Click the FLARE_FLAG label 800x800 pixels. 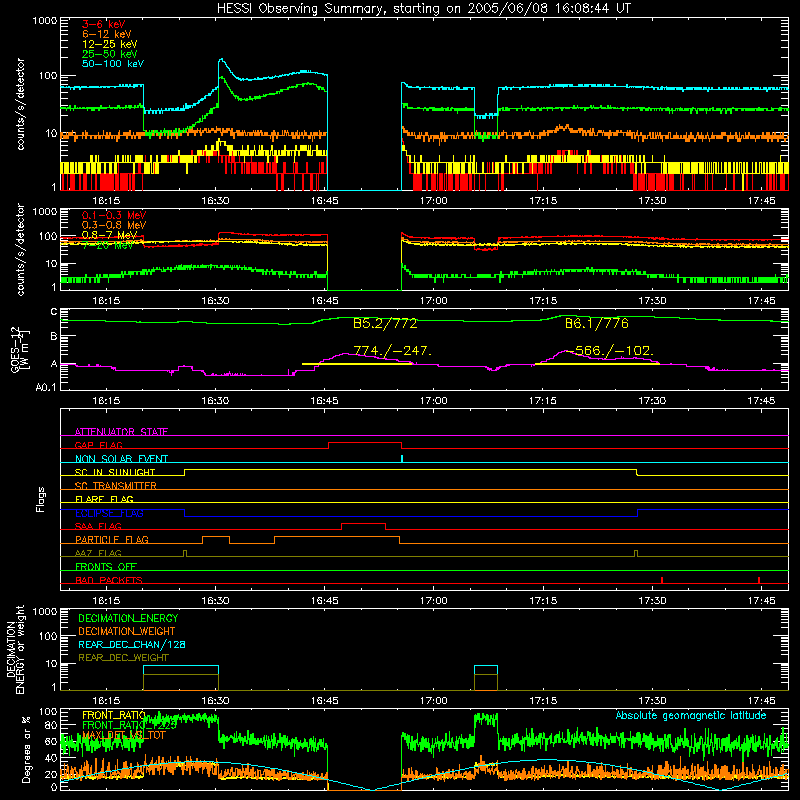click(x=104, y=499)
